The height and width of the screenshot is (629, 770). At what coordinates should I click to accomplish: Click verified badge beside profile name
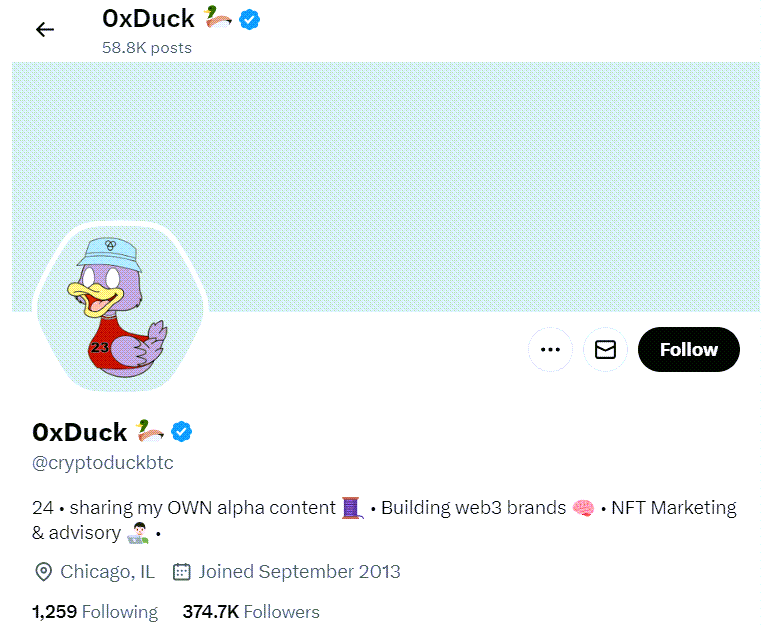(x=182, y=432)
